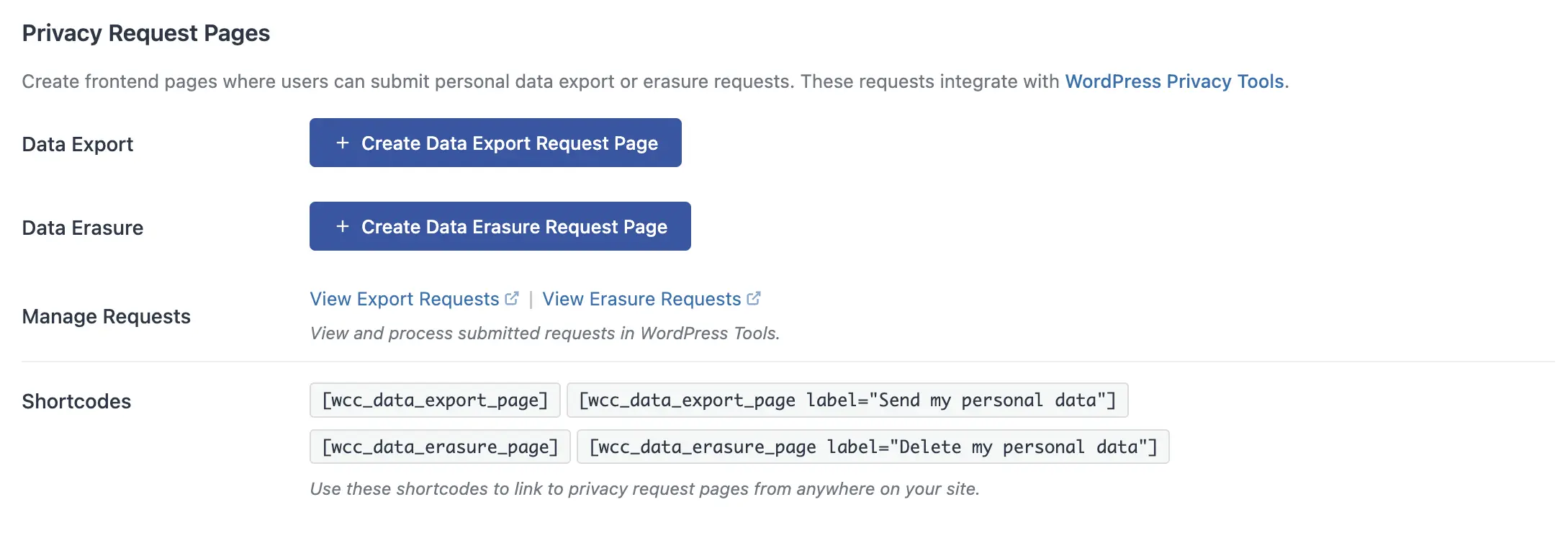Viewport: 1568px width, 533px height.
Task: Select the [wcc_data_erasure_page] shortcode
Action: tap(440, 447)
